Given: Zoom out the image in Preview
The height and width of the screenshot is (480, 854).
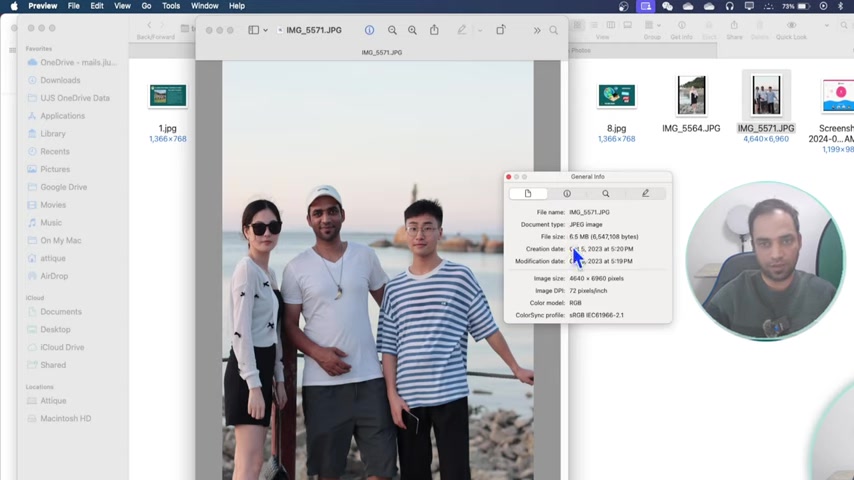Looking at the screenshot, I should point(392,30).
